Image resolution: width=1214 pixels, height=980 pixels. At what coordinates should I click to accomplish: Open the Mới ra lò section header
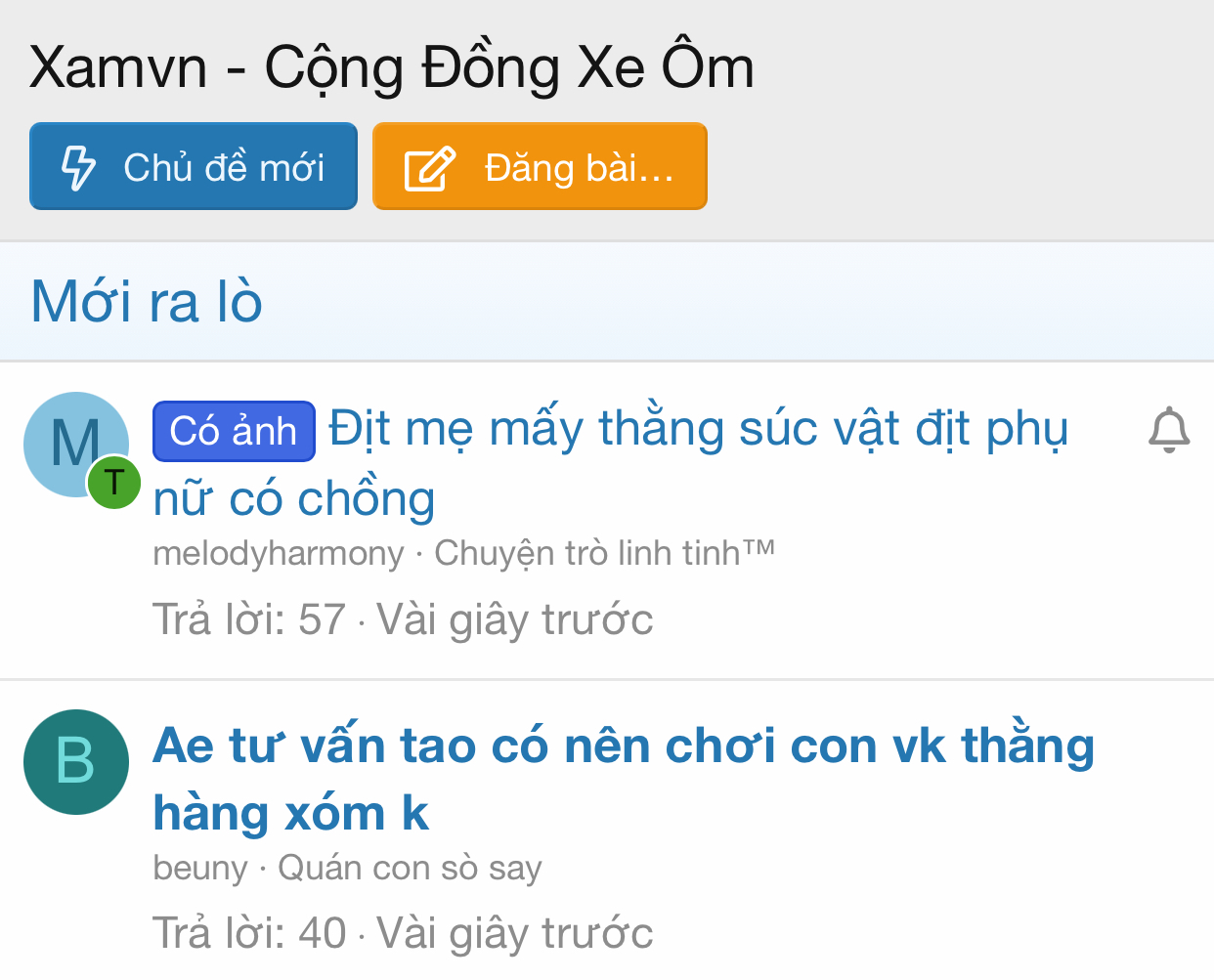click(x=147, y=301)
